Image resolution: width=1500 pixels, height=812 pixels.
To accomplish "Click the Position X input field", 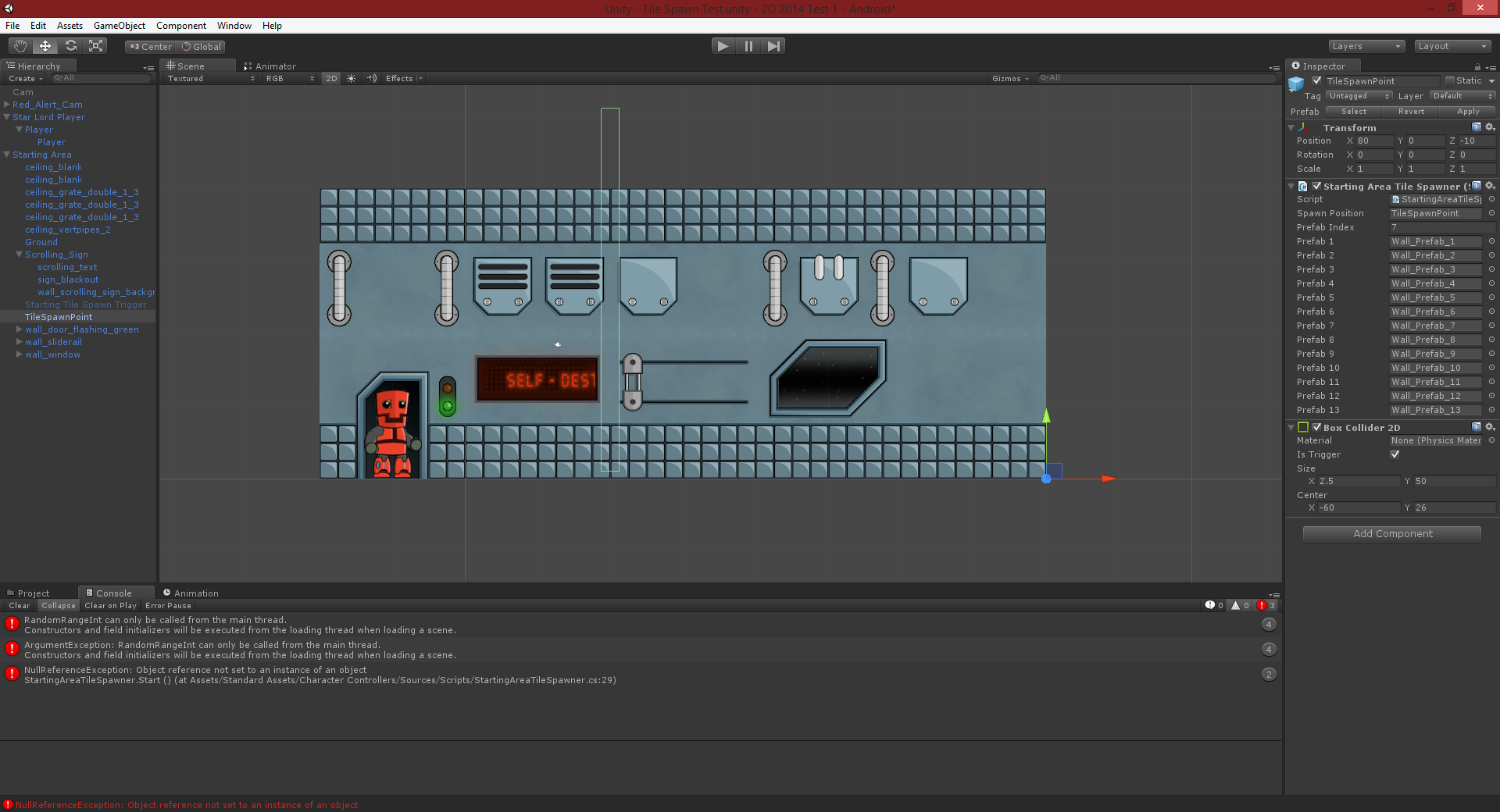I will pyautogui.click(x=1375, y=141).
